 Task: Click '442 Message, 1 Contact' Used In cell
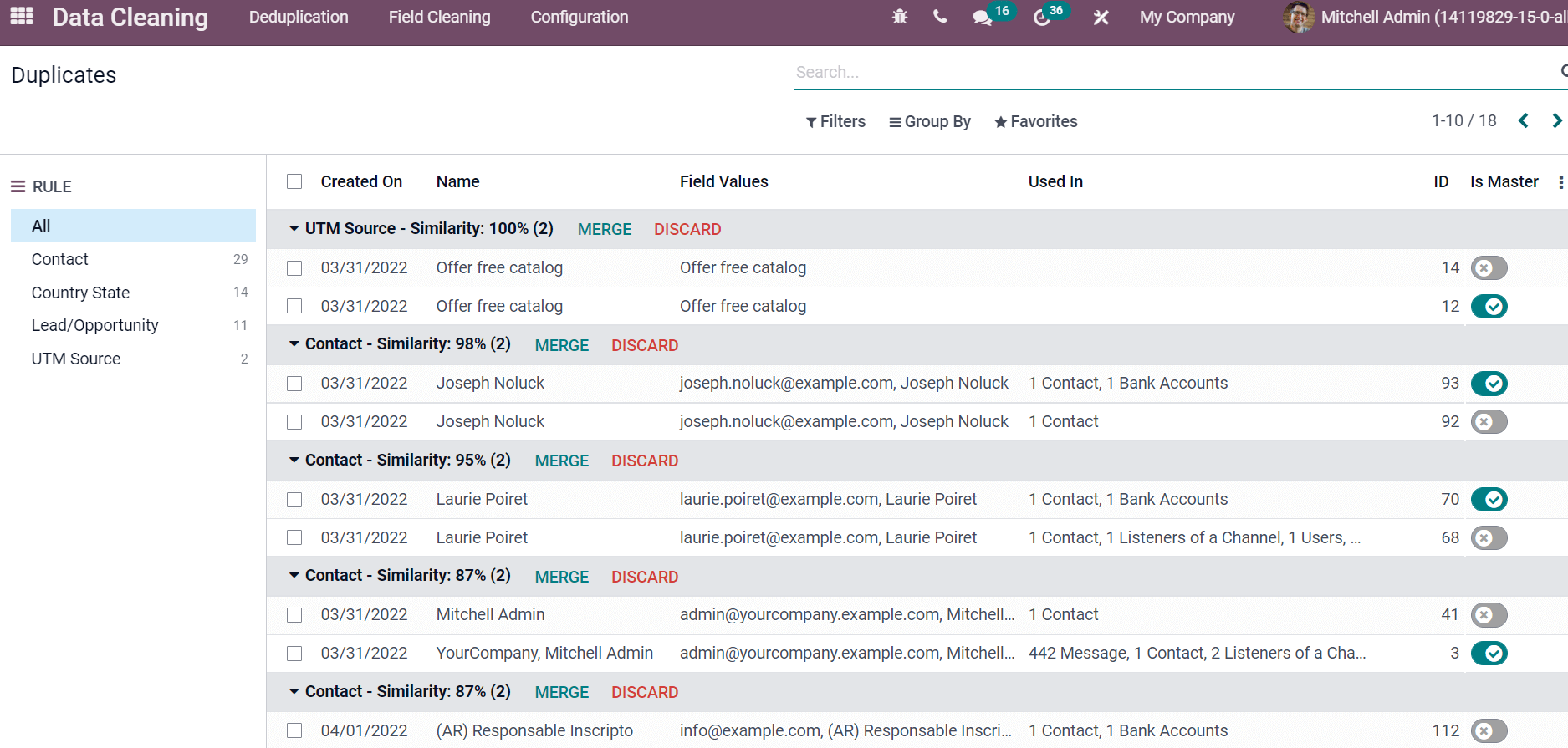pyautogui.click(x=1197, y=653)
